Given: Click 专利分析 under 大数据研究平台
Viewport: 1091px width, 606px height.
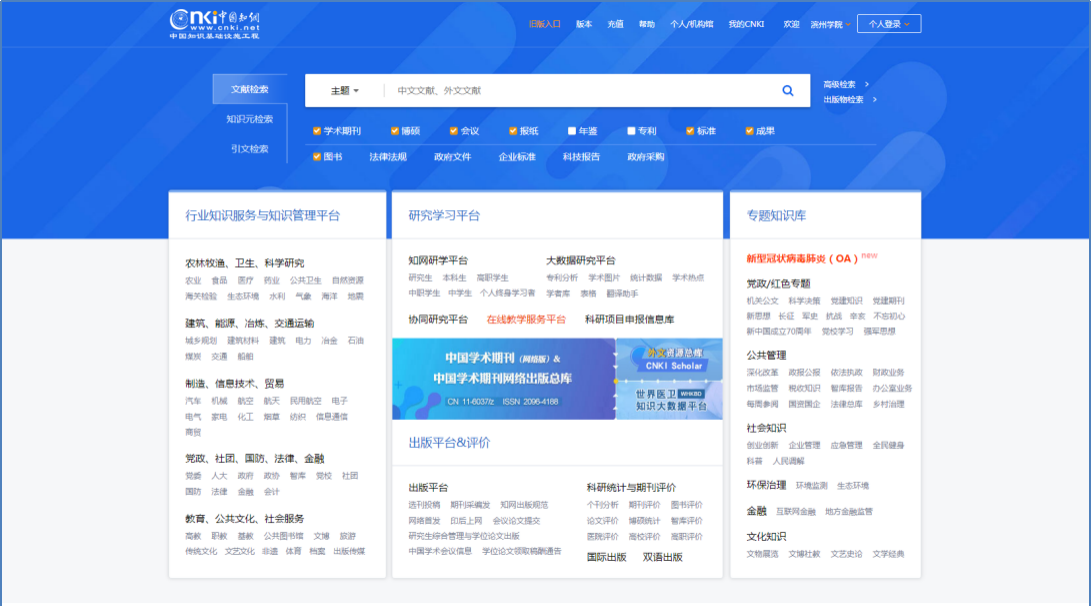Looking at the screenshot, I should pos(562,278).
